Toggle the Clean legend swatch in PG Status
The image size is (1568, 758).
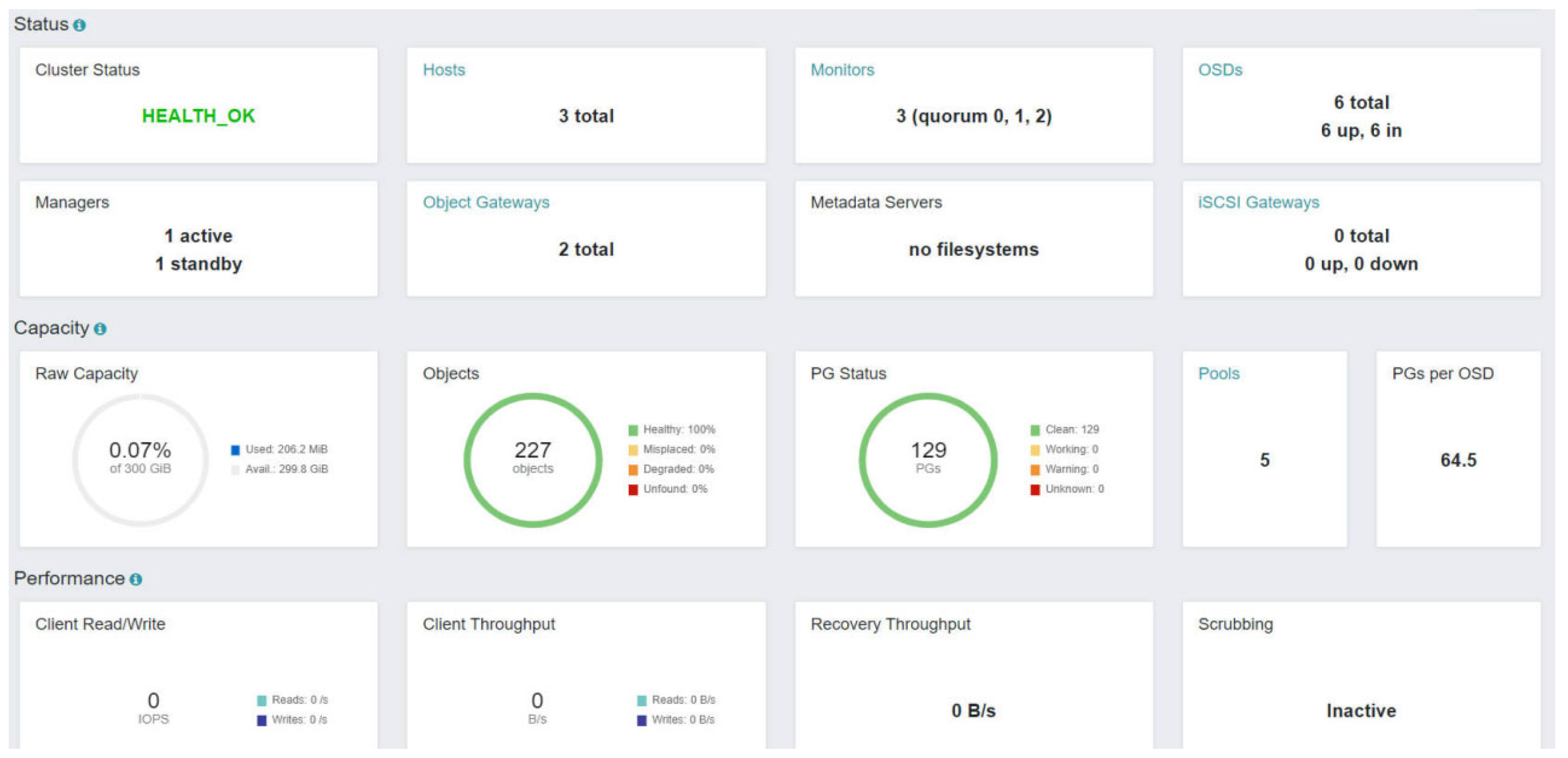coord(1034,430)
